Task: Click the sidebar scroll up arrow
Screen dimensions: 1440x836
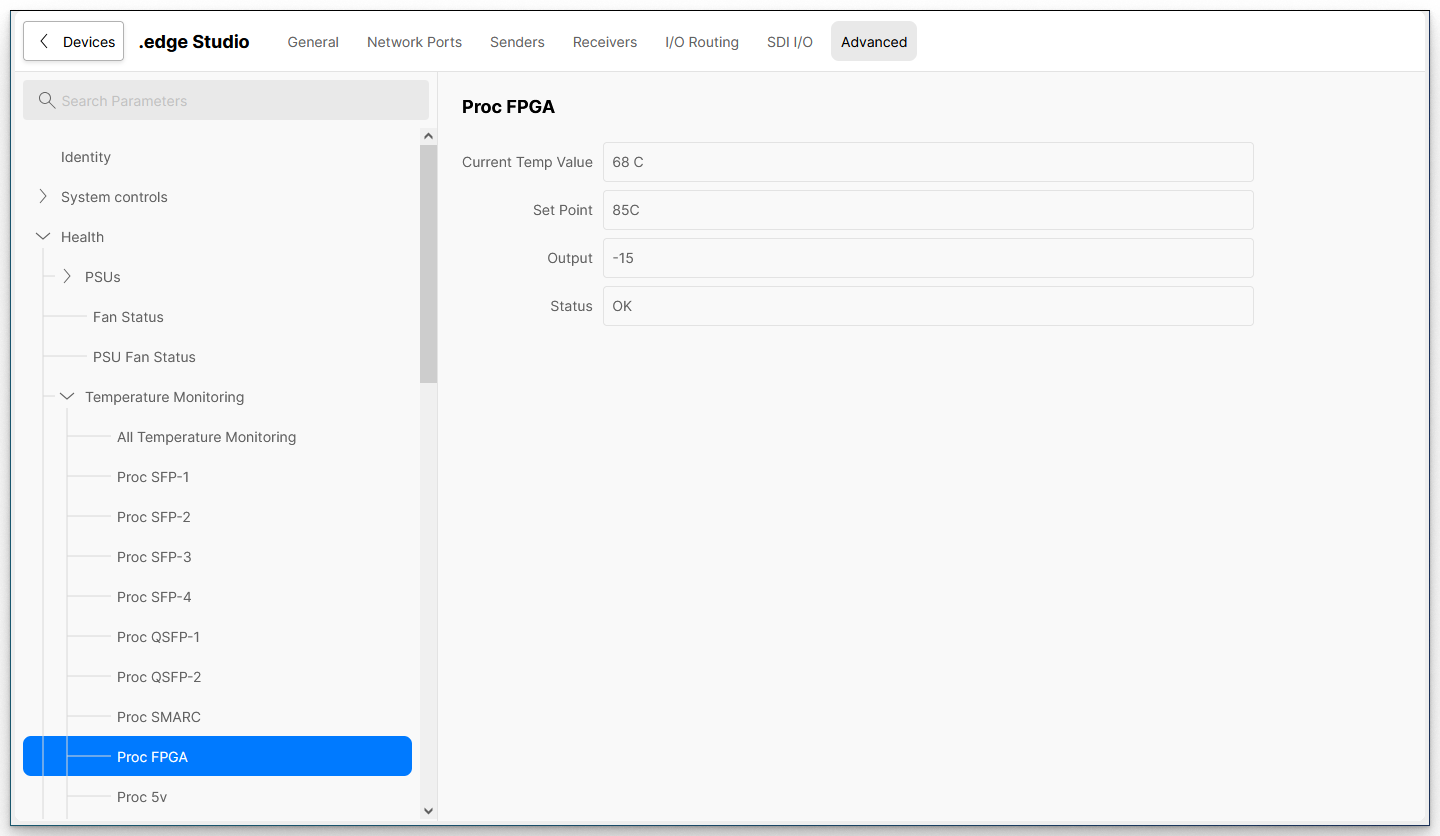Action: (428, 136)
